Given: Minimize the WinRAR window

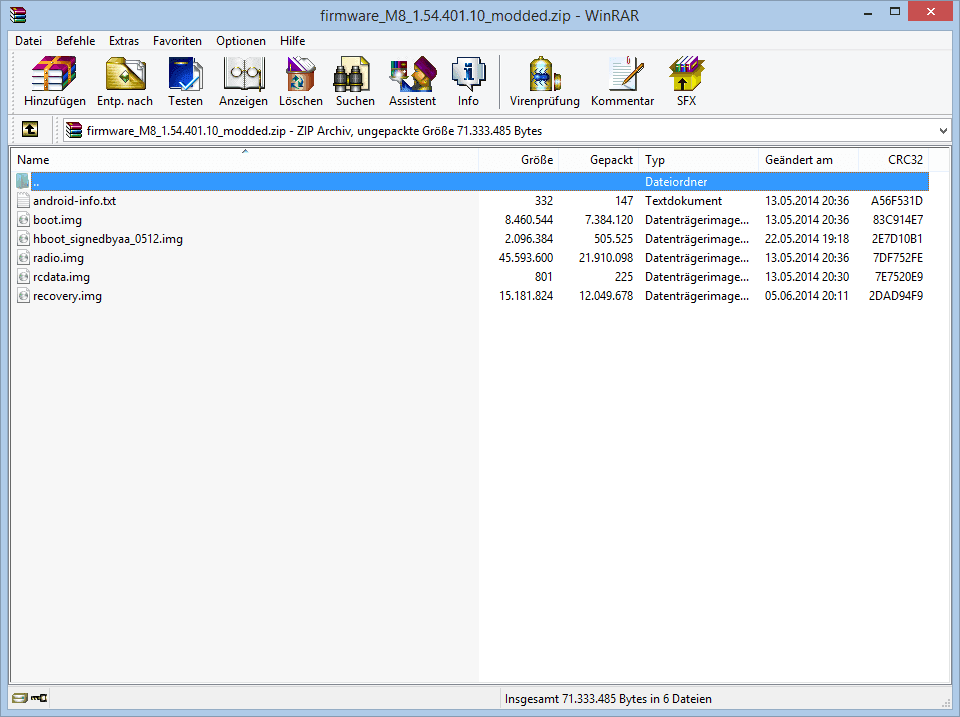Looking at the screenshot, I should coord(868,12).
